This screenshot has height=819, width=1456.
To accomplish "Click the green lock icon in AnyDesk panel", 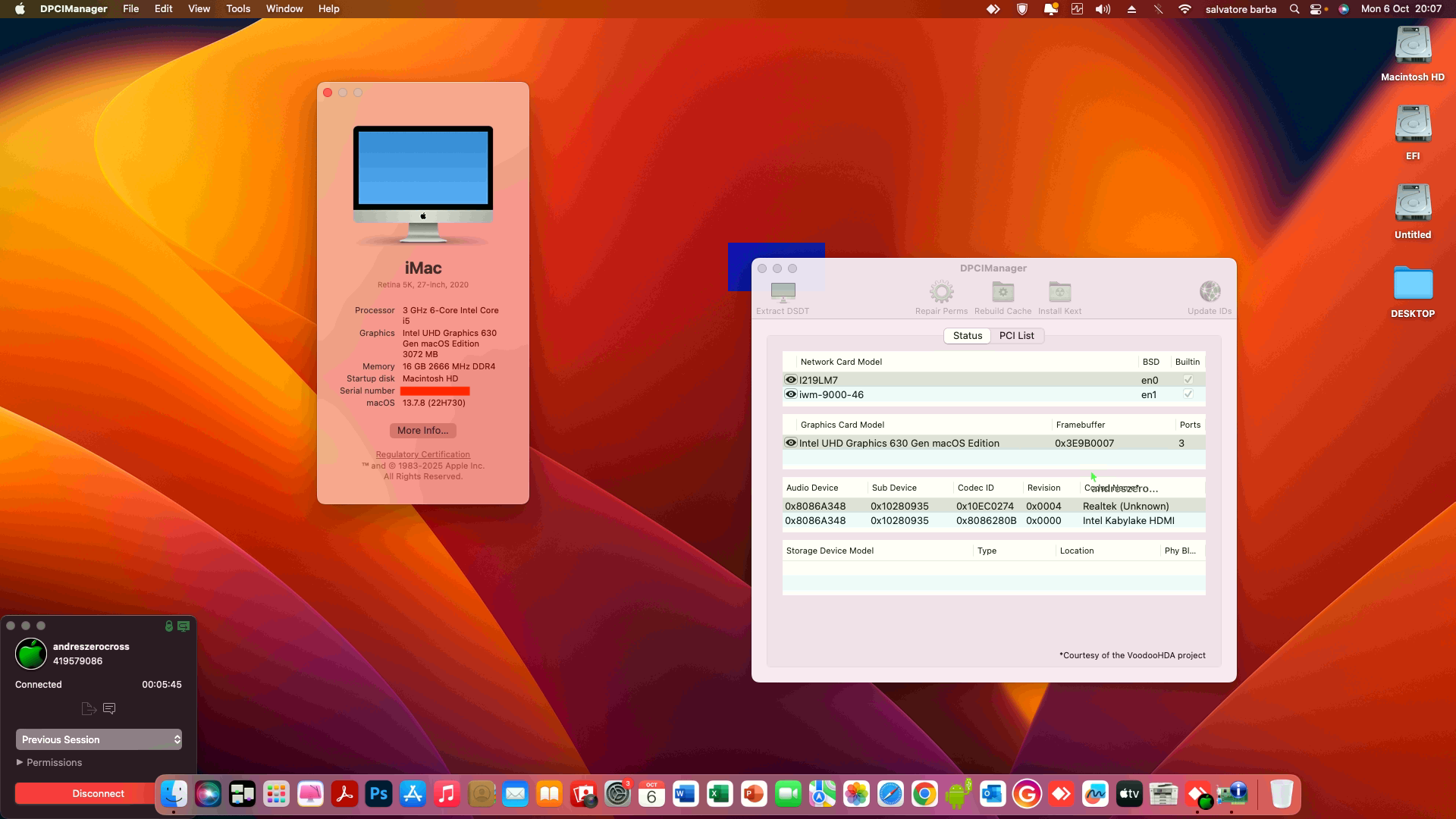I will click(169, 626).
